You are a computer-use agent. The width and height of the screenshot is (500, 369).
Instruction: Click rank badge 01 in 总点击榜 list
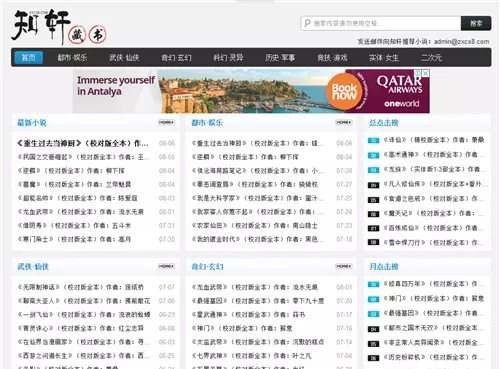(373, 141)
